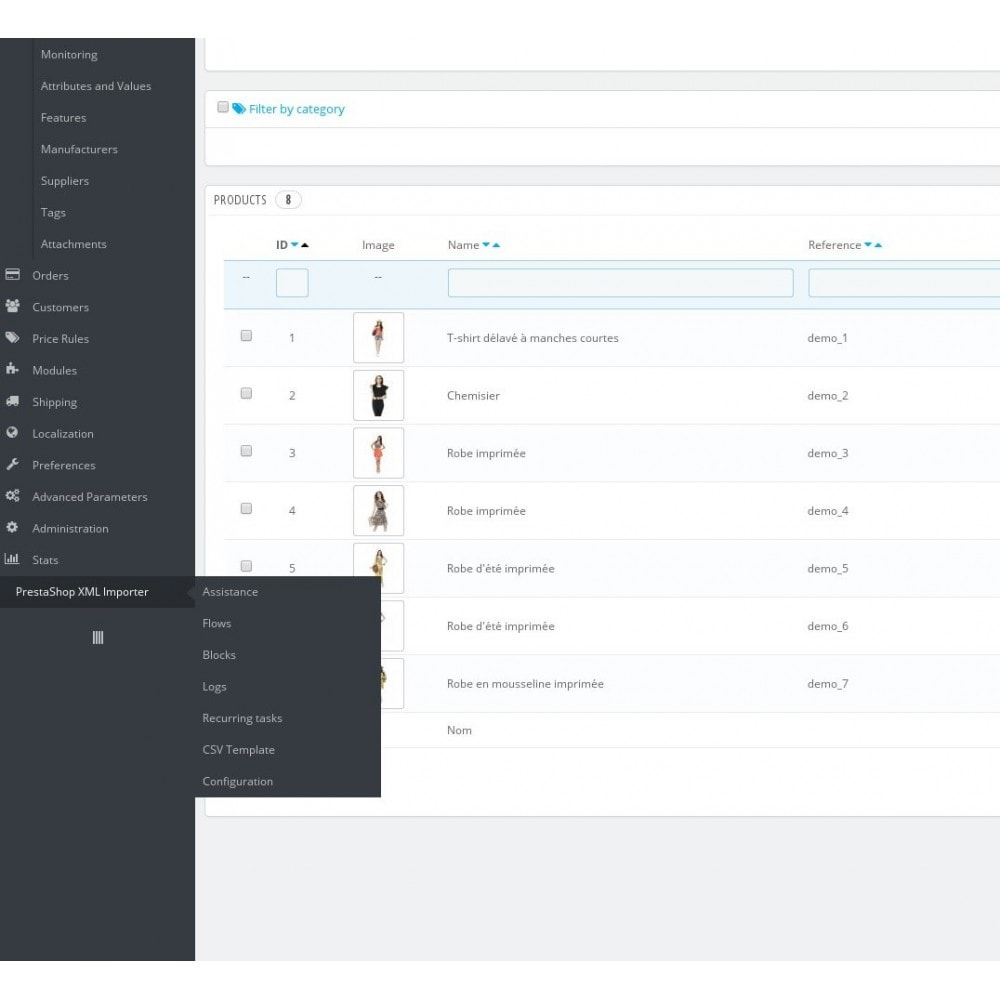Click the Reference filter input field

904,283
